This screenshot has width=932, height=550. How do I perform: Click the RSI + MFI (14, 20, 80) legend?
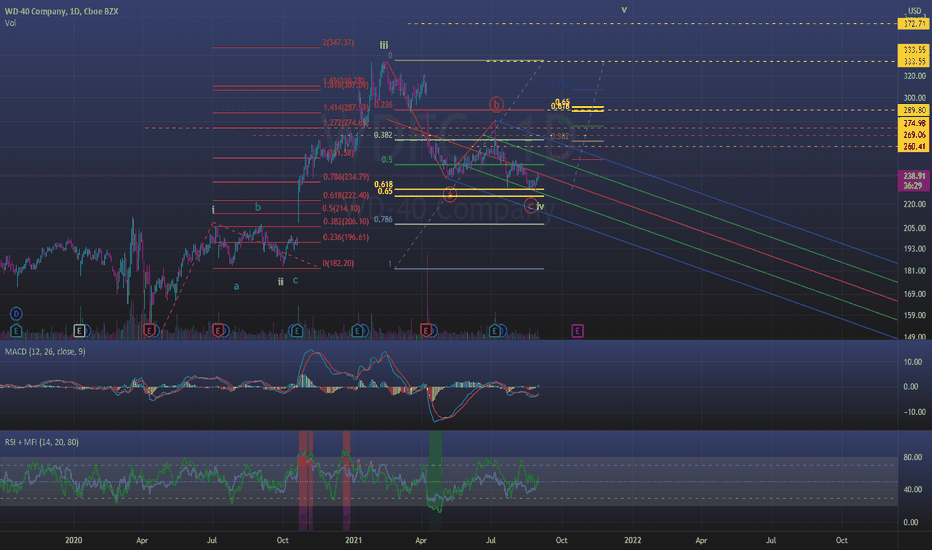coord(42,442)
